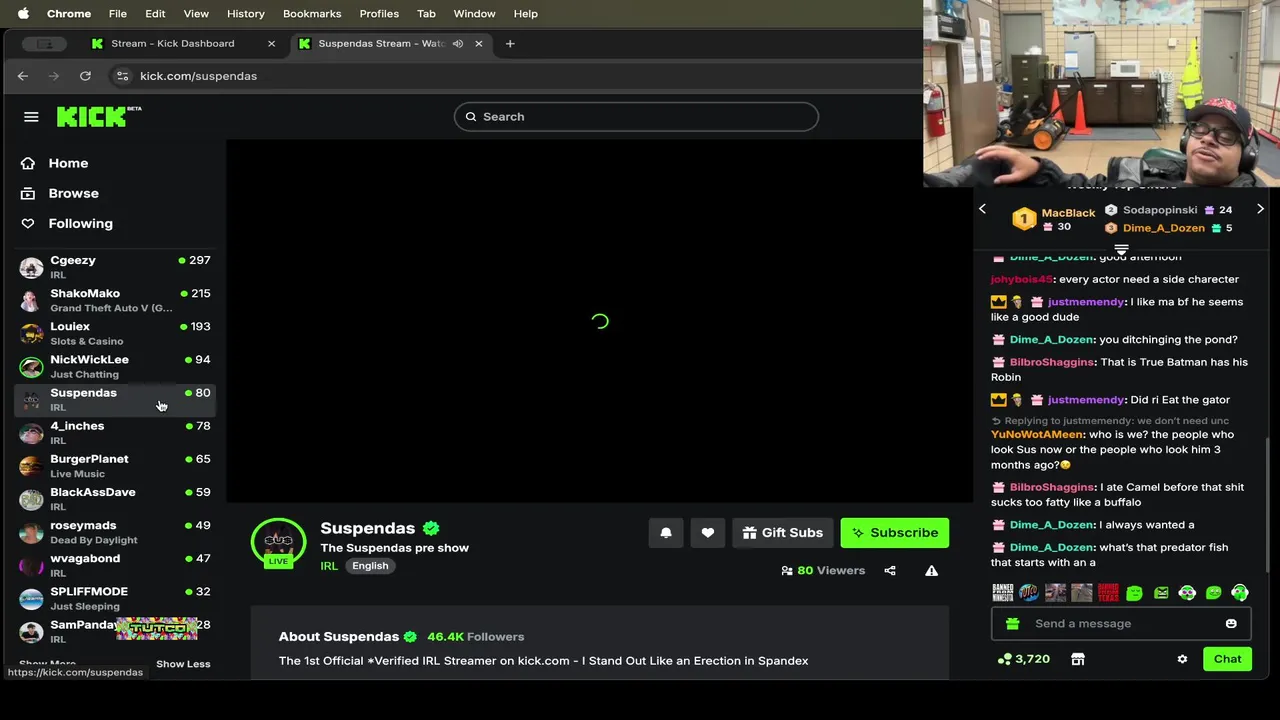Click the kick.com/suspendas address bar
Image resolution: width=1280 pixels, height=720 pixels.
tap(198, 76)
